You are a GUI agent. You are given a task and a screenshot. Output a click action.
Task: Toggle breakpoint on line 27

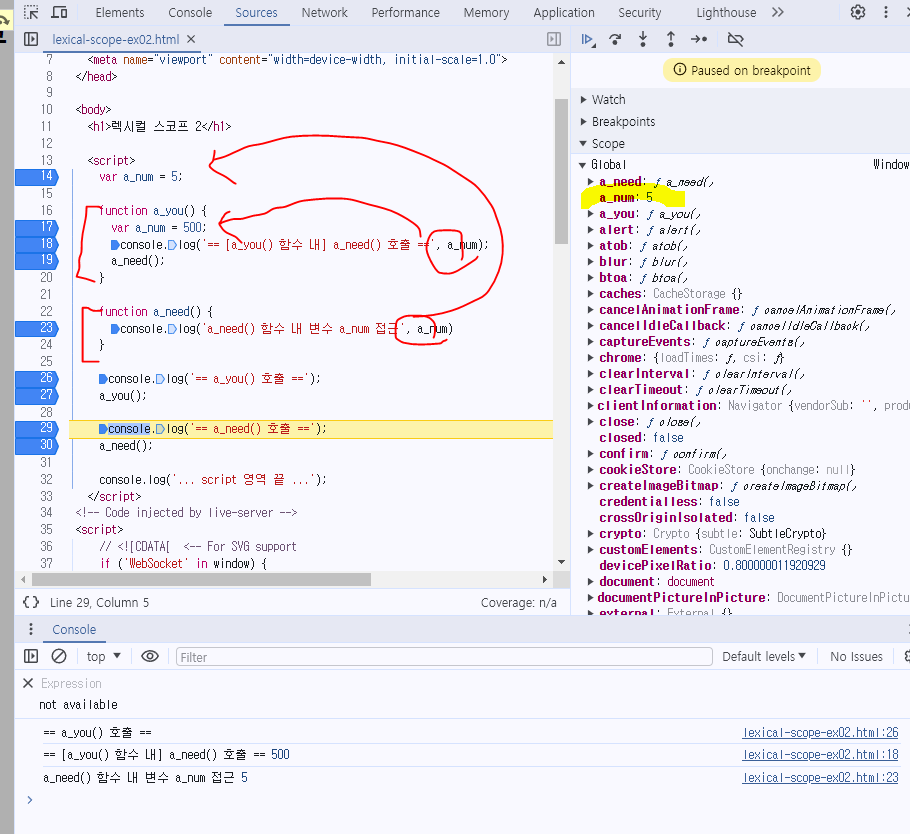37,395
